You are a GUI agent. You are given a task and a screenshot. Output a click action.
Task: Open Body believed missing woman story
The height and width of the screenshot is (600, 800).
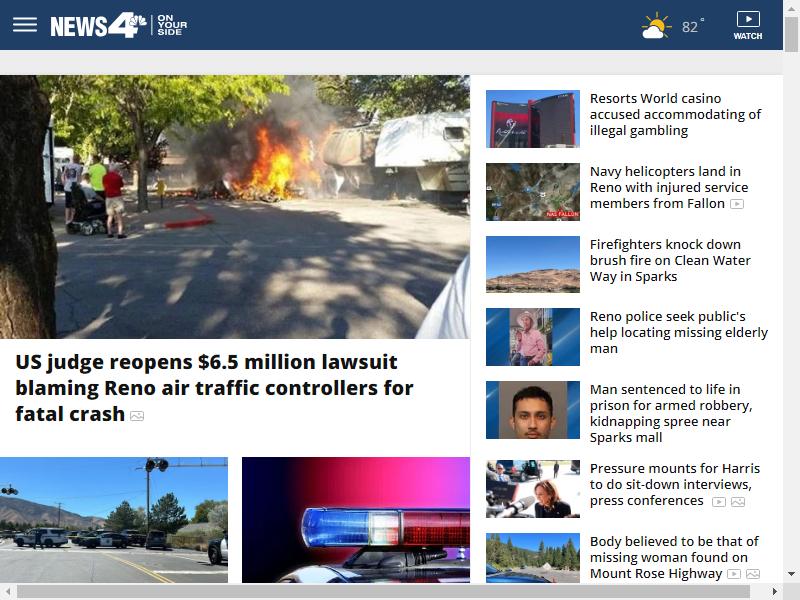(674, 557)
